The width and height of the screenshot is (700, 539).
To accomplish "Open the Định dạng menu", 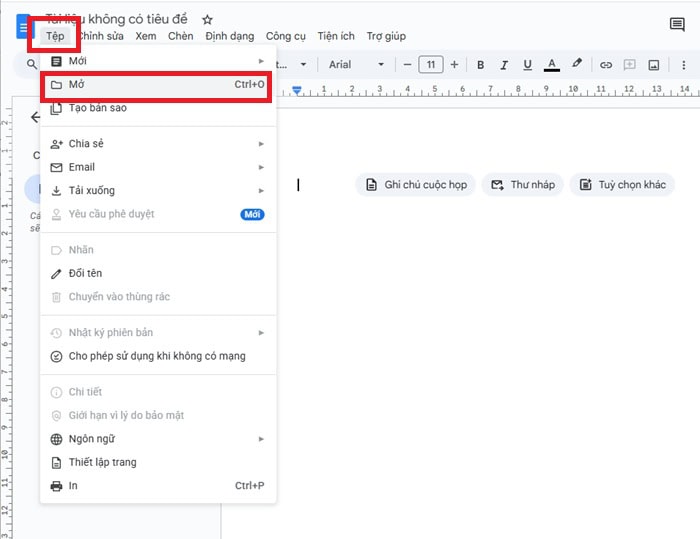I will point(230,36).
